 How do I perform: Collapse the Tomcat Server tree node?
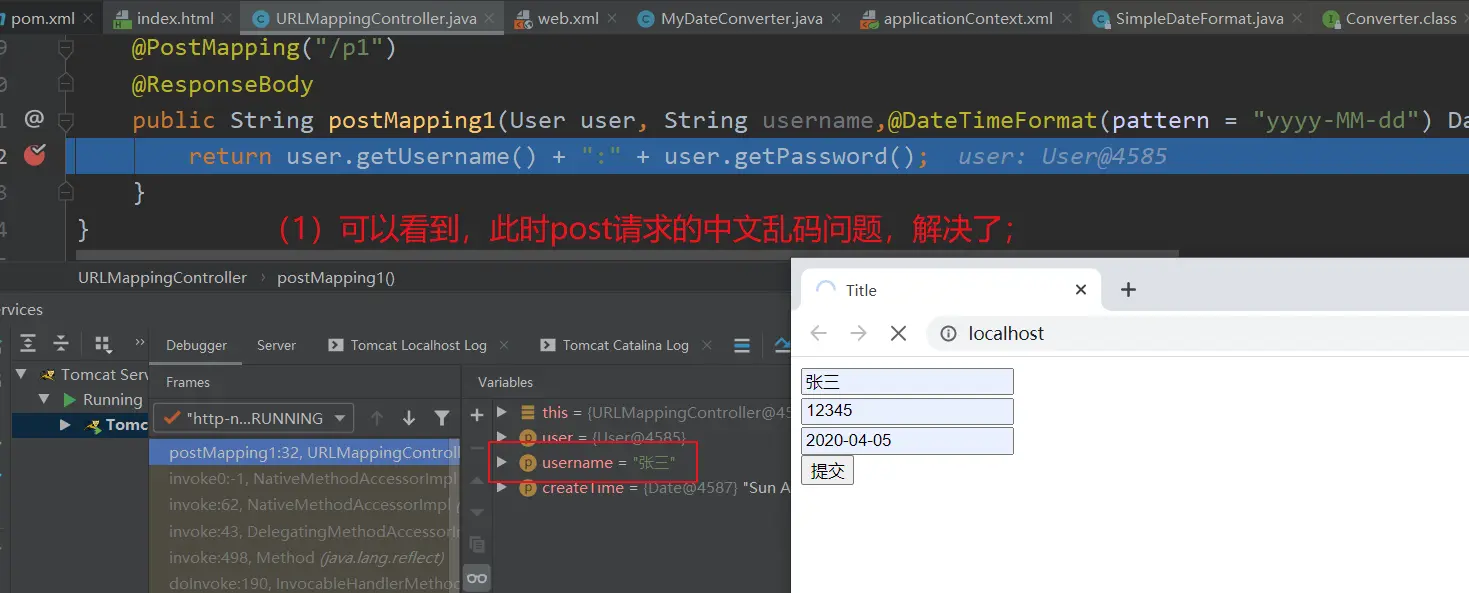tap(21, 374)
